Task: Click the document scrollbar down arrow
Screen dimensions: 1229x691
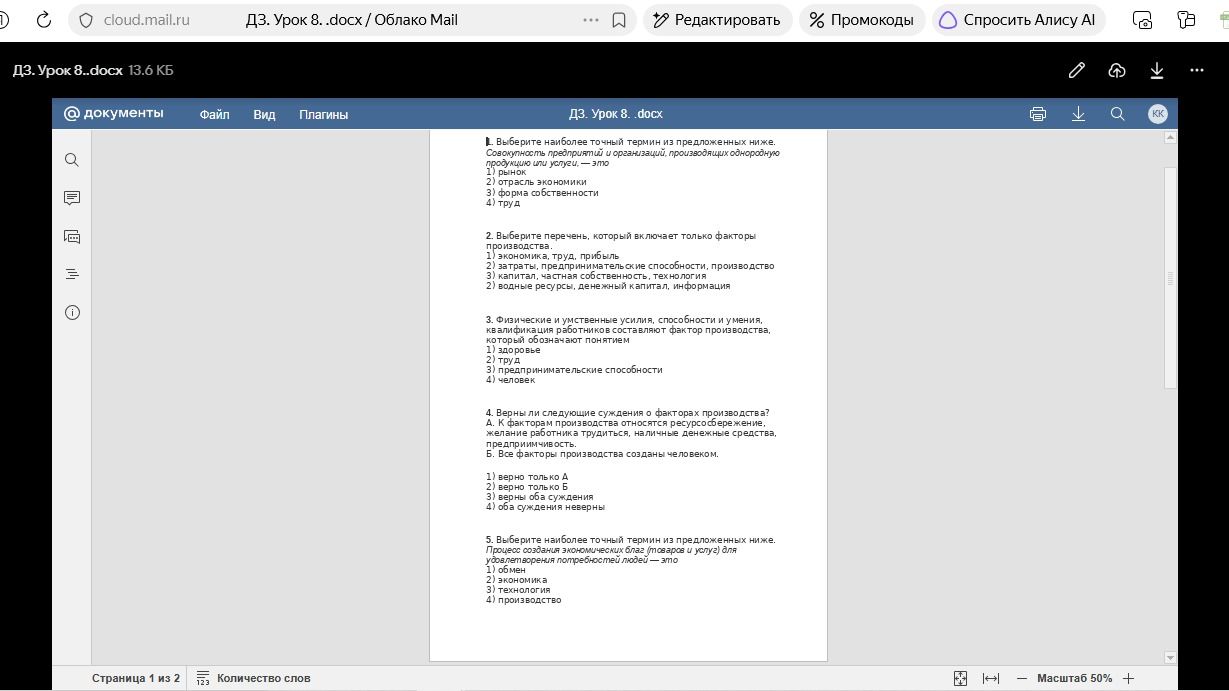Action: click(x=1171, y=657)
